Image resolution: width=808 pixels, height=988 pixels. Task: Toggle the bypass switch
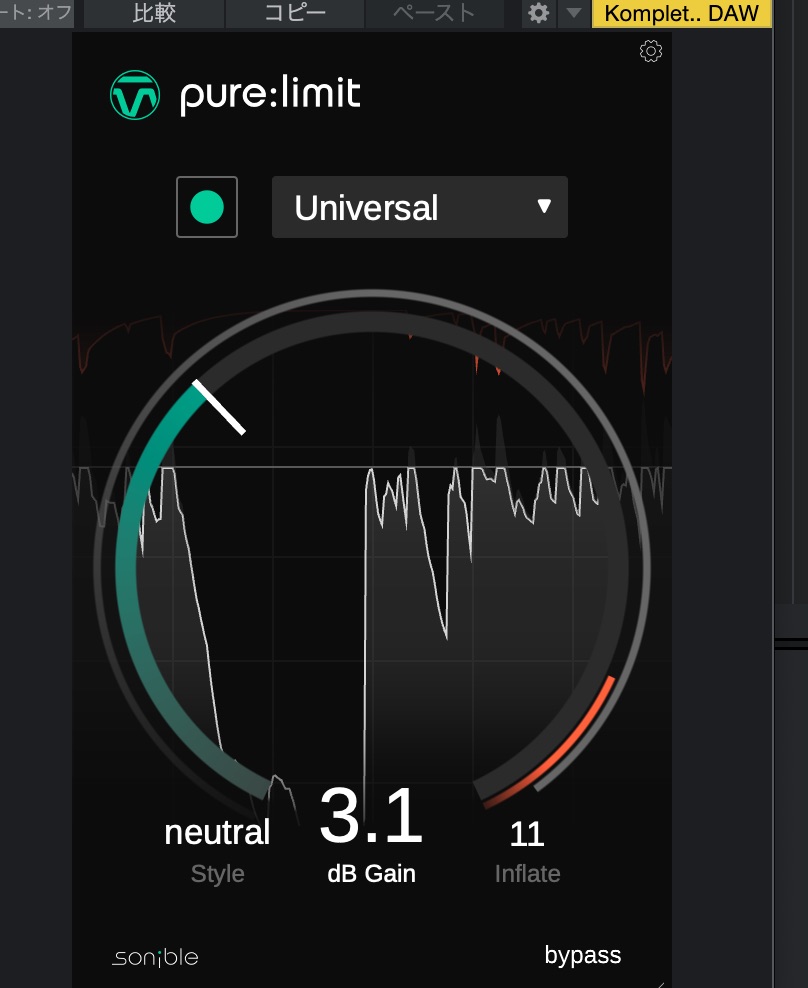[583, 955]
